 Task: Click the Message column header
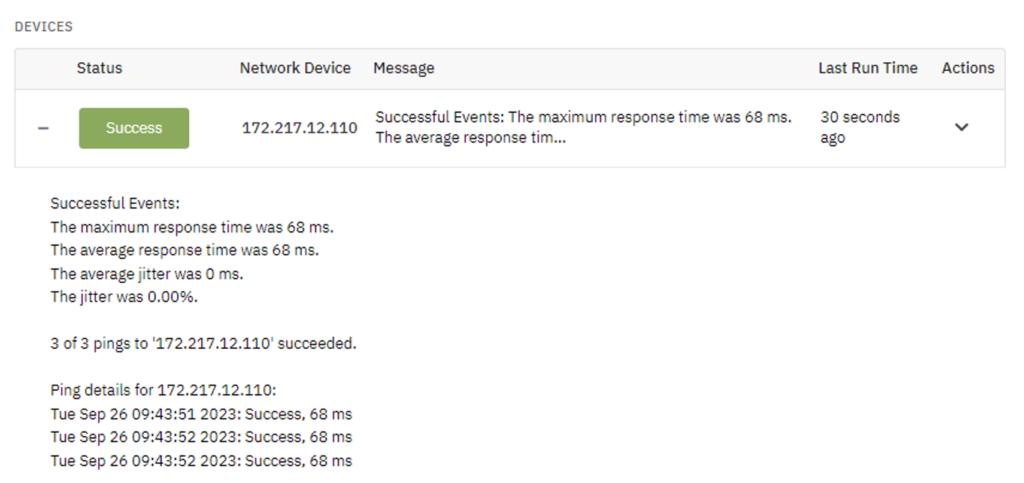click(x=404, y=68)
